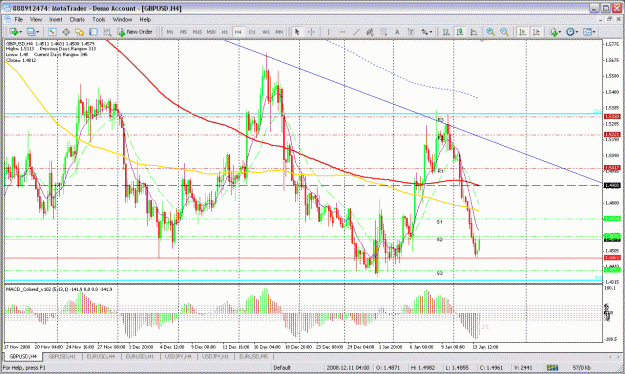The image size is (625, 374).
Task: Choose the Fibonacci Retracement tool
Action: click(383, 32)
